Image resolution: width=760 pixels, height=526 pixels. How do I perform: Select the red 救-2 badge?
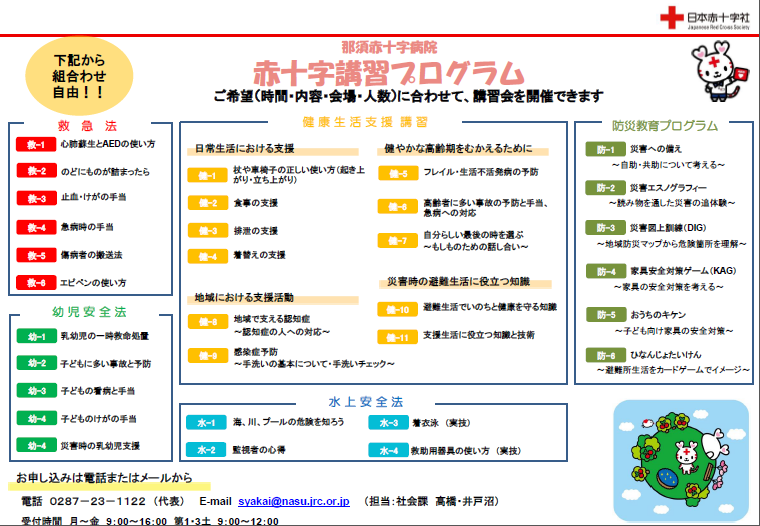point(36,171)
